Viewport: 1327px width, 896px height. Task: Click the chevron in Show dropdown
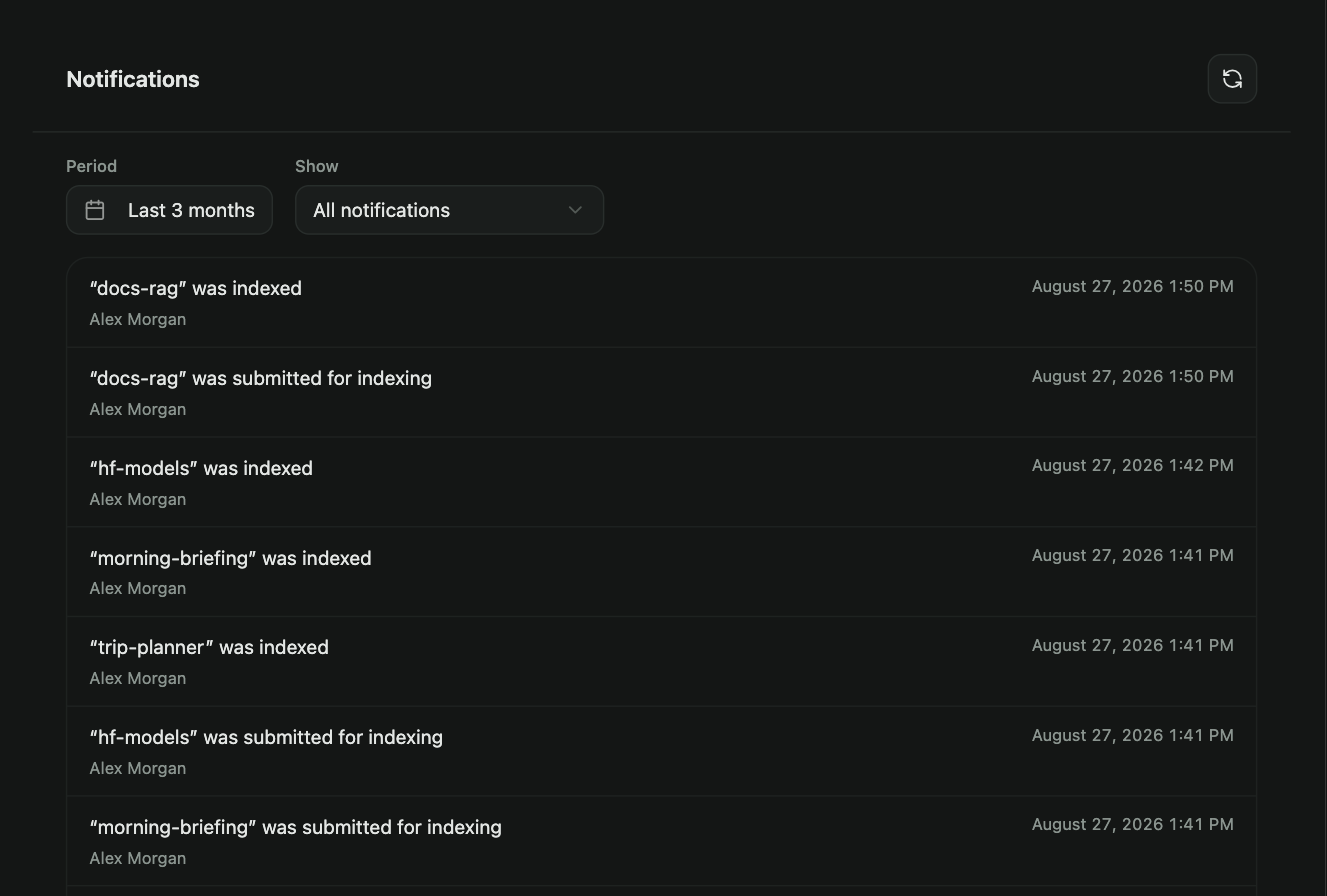[x=575, y=210]
